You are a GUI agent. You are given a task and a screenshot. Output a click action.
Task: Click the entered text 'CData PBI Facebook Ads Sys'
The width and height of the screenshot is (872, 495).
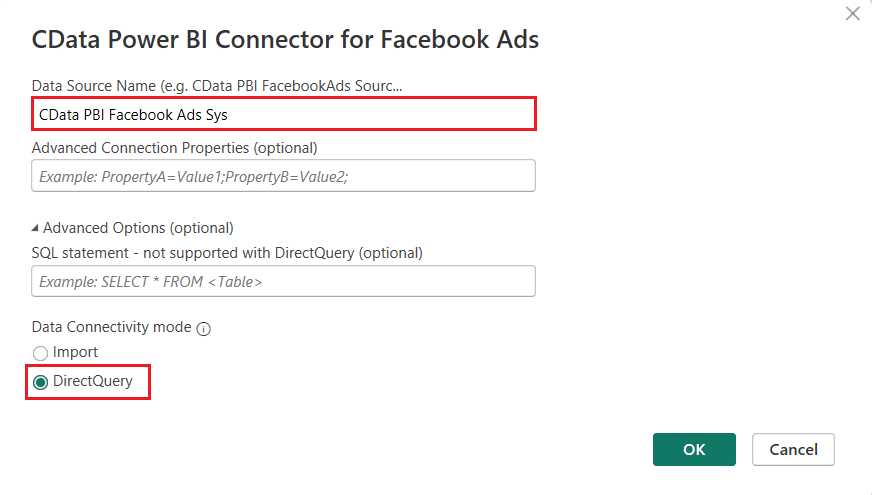coord(133,115)
